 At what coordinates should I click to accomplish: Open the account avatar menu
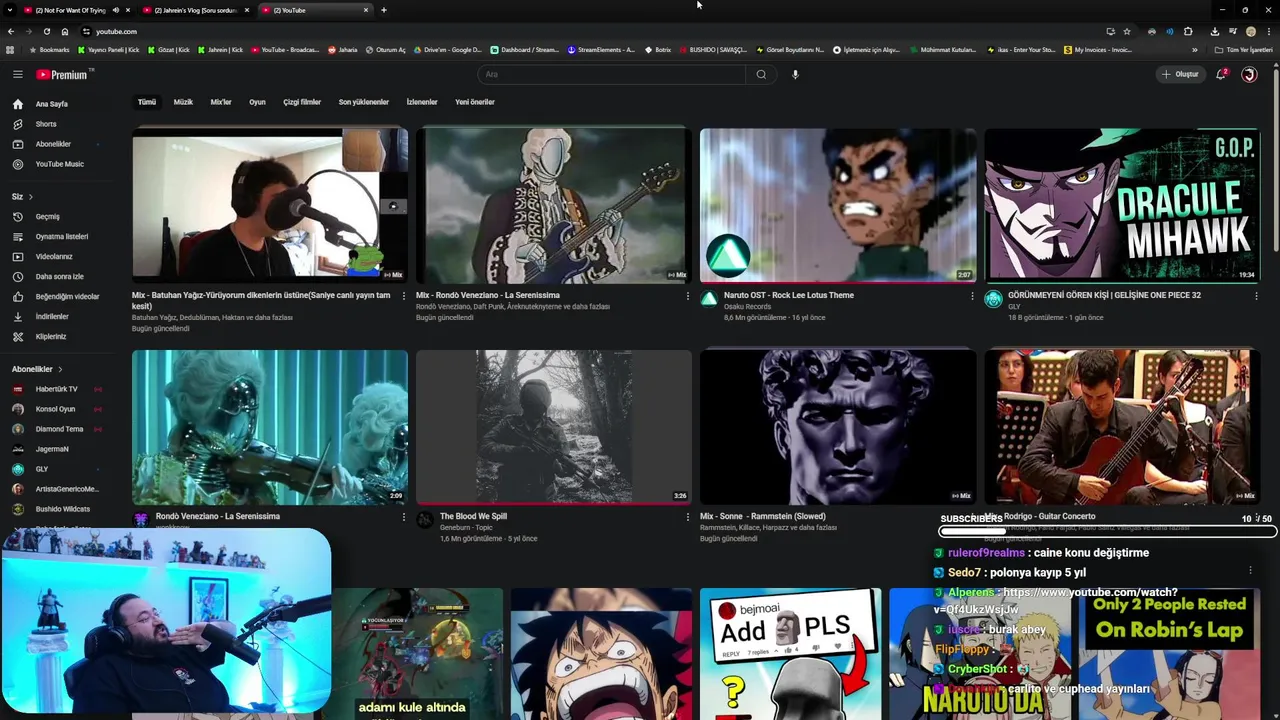pos(1249,74)
